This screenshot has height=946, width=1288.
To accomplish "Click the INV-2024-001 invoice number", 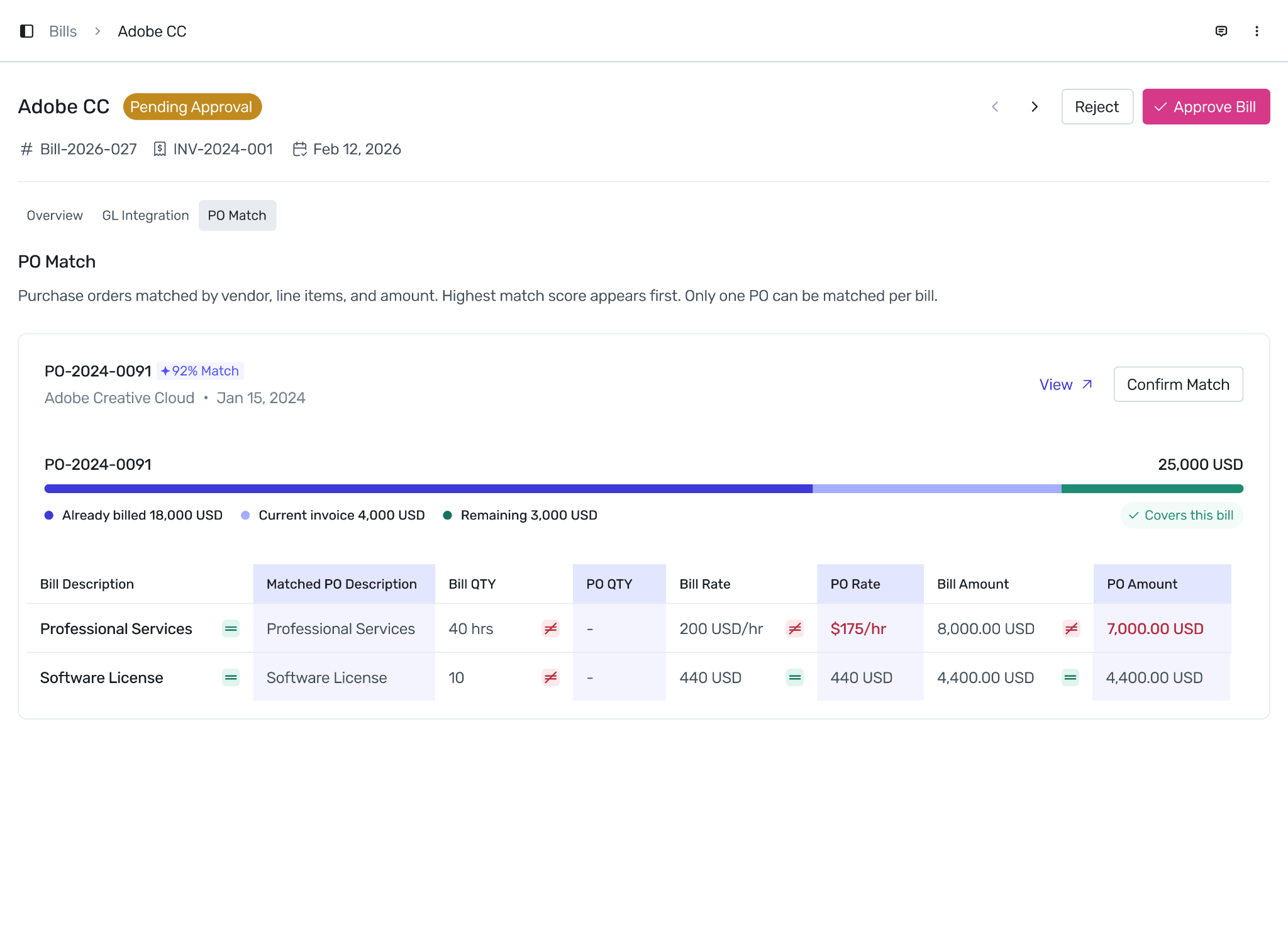I will click(223, 149).
